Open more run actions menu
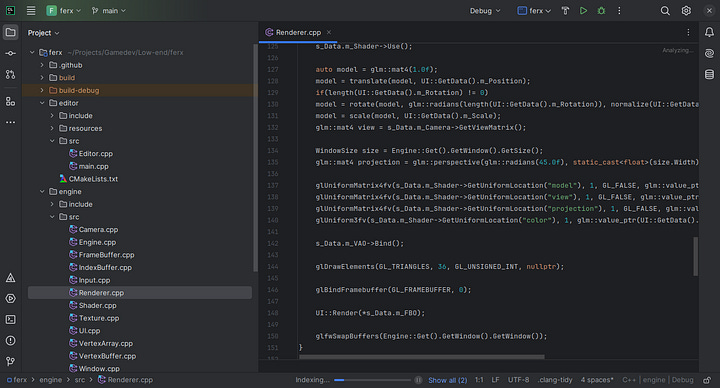 click(619, 11)
